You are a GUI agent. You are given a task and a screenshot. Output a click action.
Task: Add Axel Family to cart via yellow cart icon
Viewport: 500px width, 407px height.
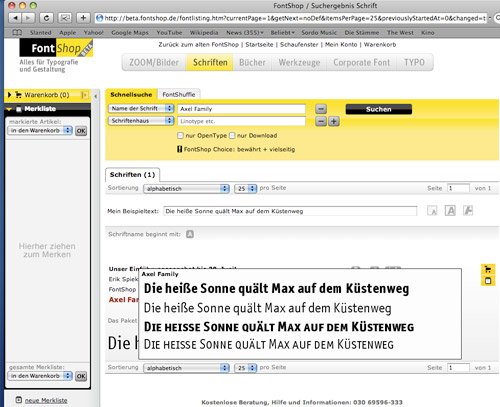488,269
